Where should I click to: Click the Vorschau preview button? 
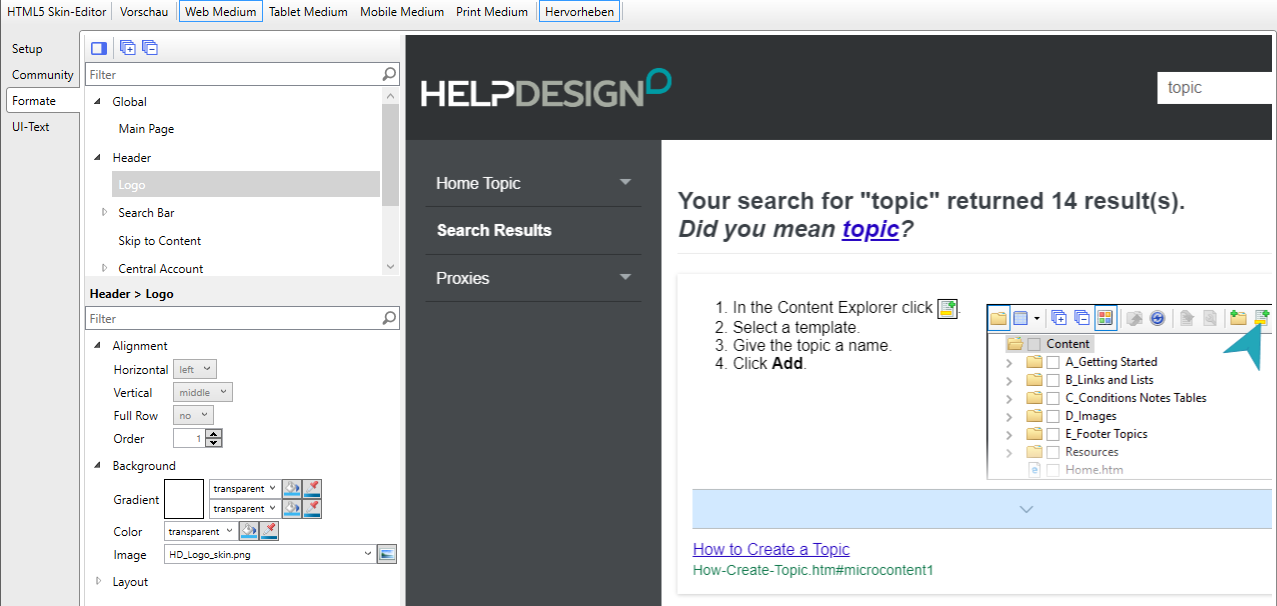click(x=144, y=12)
